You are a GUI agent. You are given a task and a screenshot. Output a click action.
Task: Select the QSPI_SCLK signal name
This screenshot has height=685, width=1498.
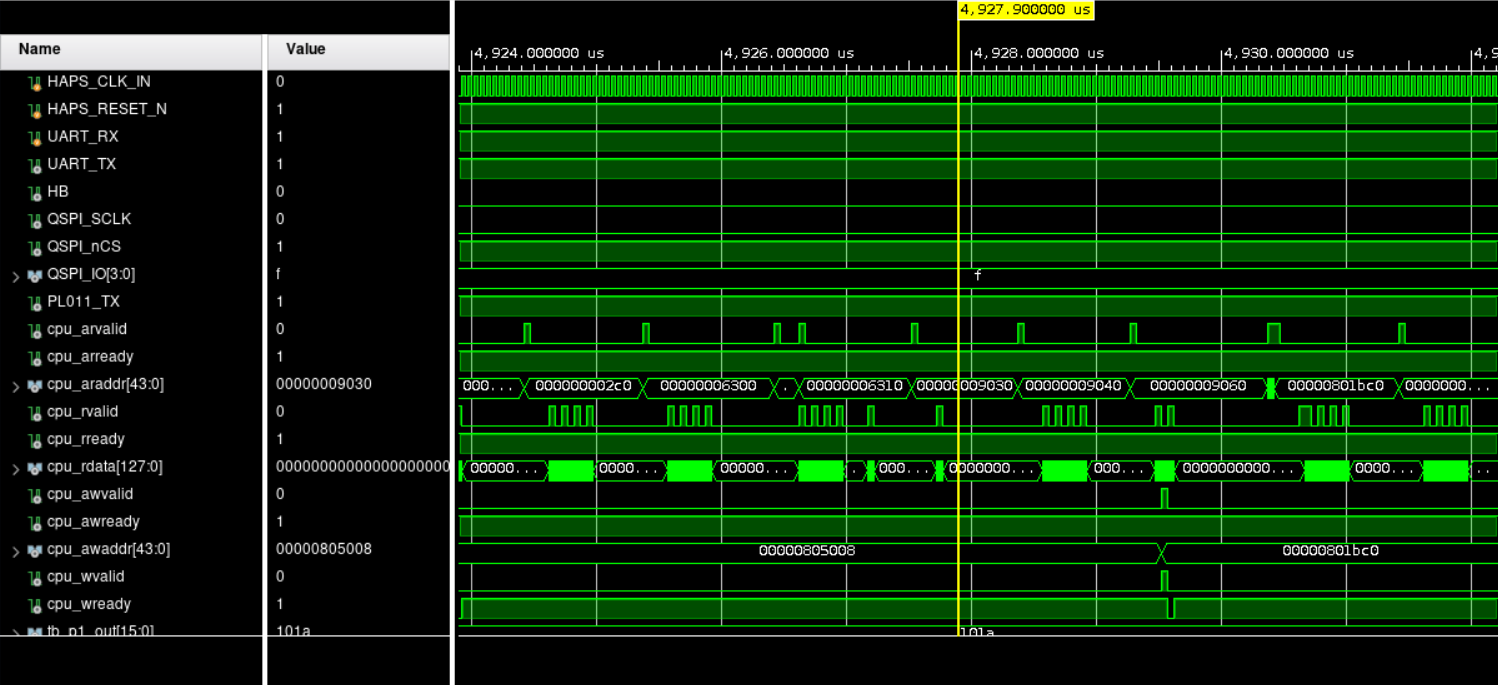point(89,219)
